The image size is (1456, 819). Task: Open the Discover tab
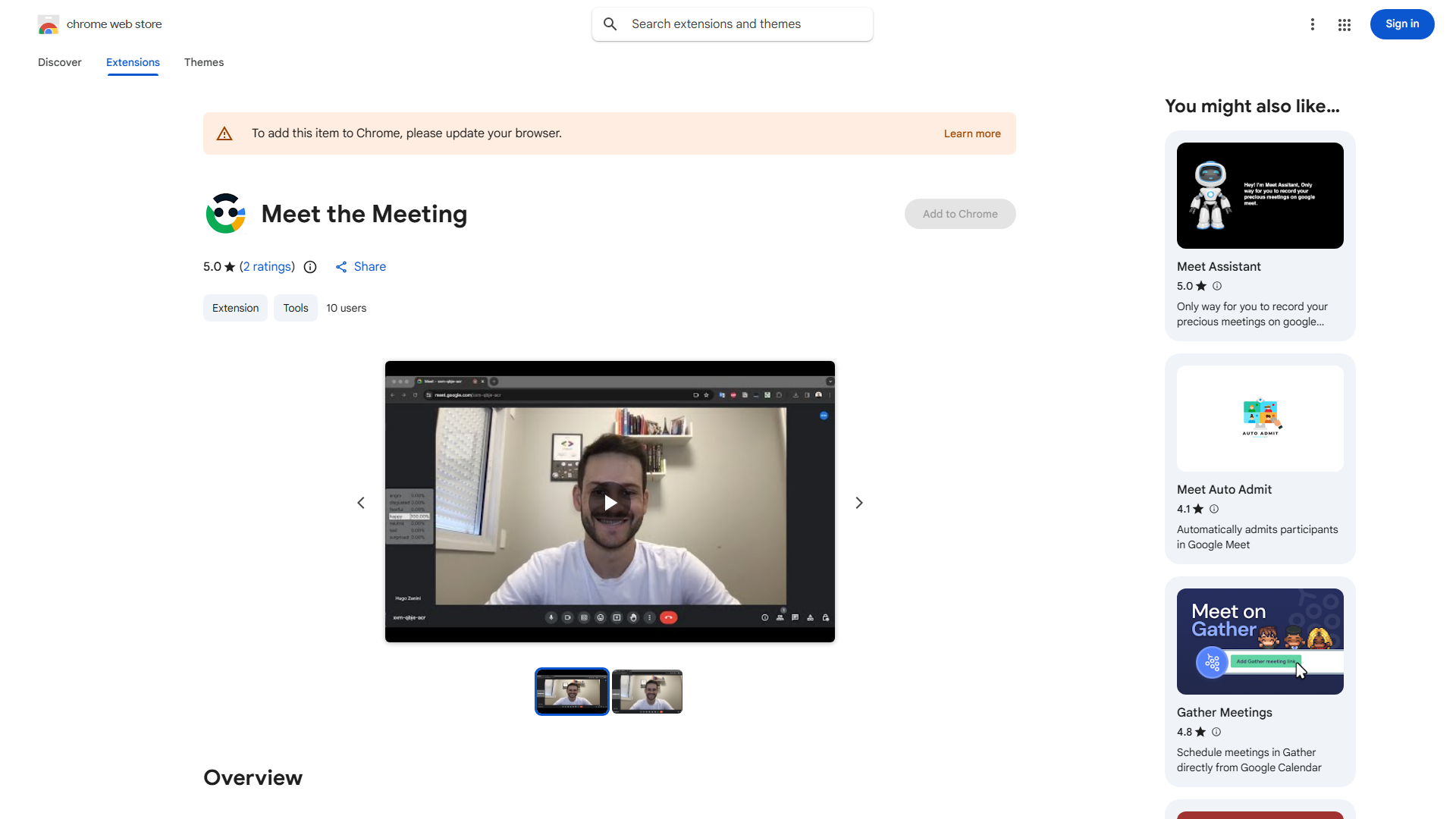(x=59, y=62)
